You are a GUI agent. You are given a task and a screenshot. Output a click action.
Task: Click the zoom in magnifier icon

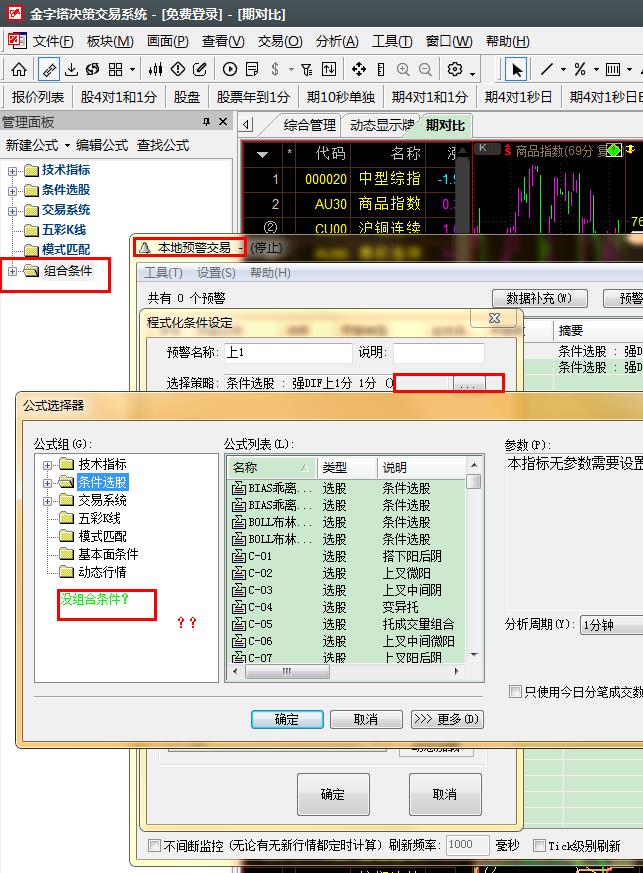pyautogui.click(x=403, y=70)
